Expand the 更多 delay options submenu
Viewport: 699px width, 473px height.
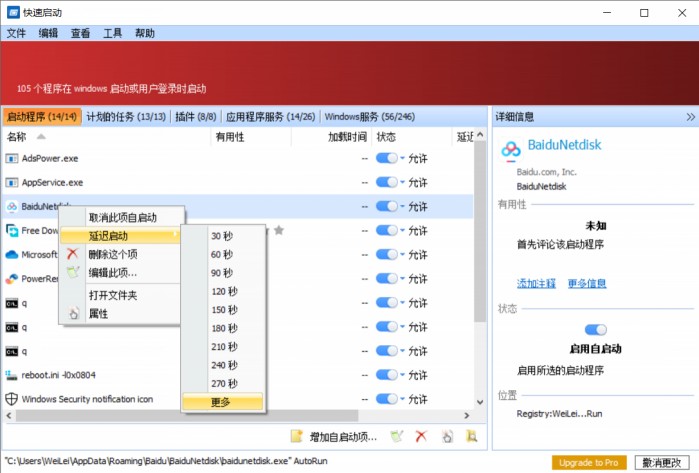click(221, 402)
